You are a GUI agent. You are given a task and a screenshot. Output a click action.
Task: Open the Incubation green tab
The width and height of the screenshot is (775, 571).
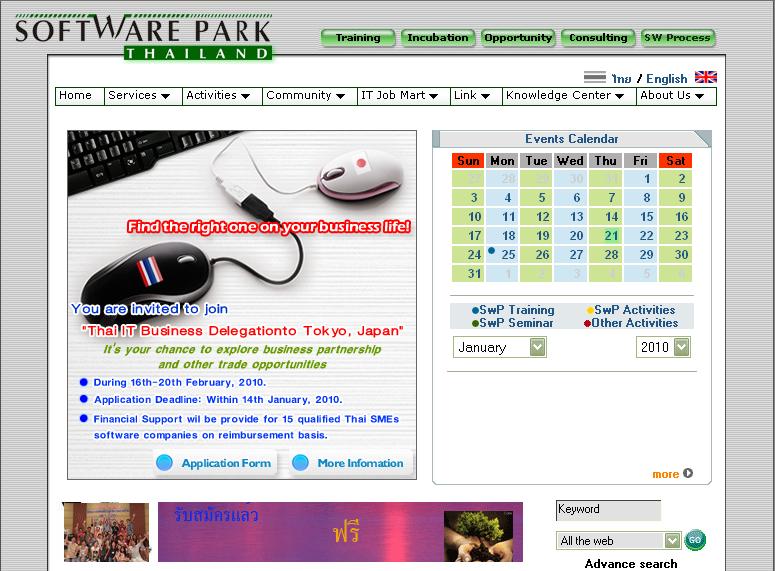[x=438, y=38]
